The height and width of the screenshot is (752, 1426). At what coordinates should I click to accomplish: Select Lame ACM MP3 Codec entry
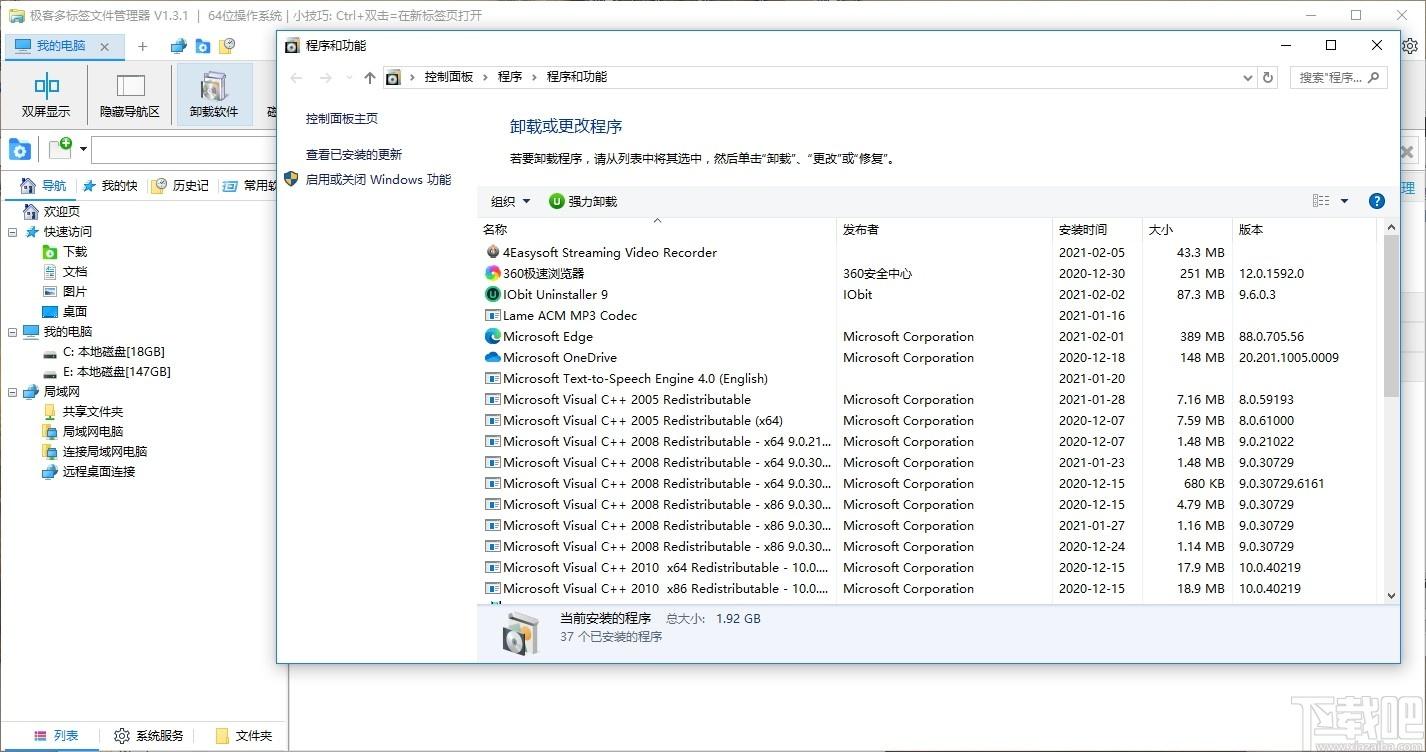coord(930,316)
